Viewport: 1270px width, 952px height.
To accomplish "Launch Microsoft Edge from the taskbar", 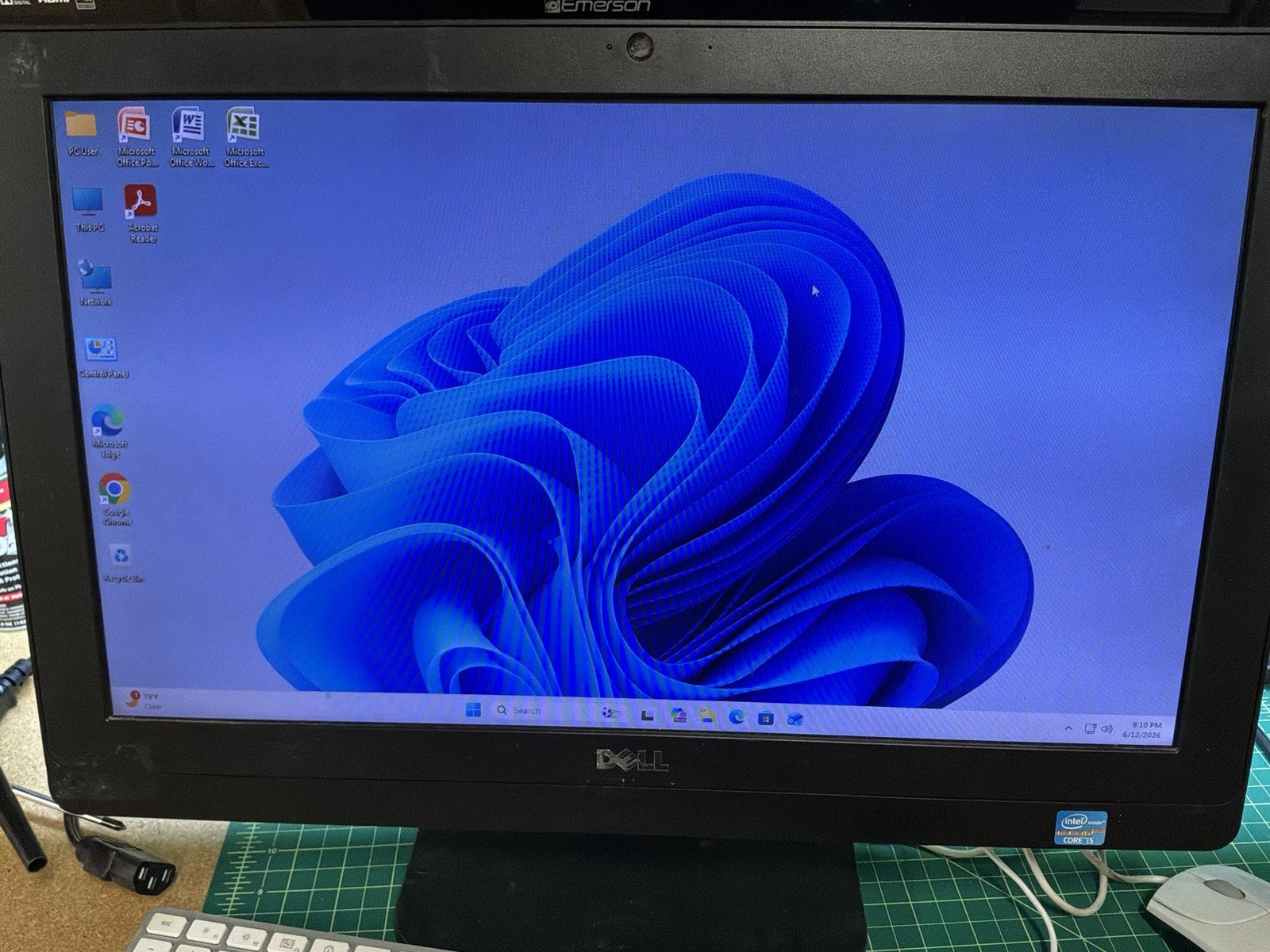I will (x=737, y=717).
